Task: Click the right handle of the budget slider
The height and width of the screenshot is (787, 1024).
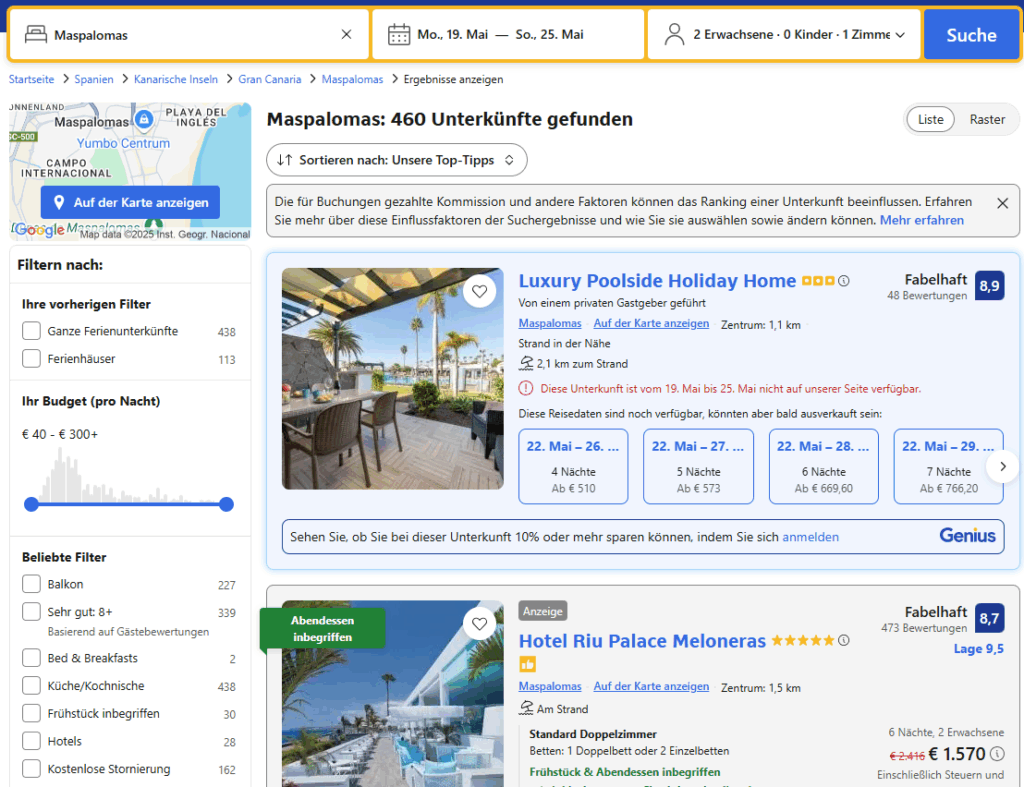Action: [226, 504]
